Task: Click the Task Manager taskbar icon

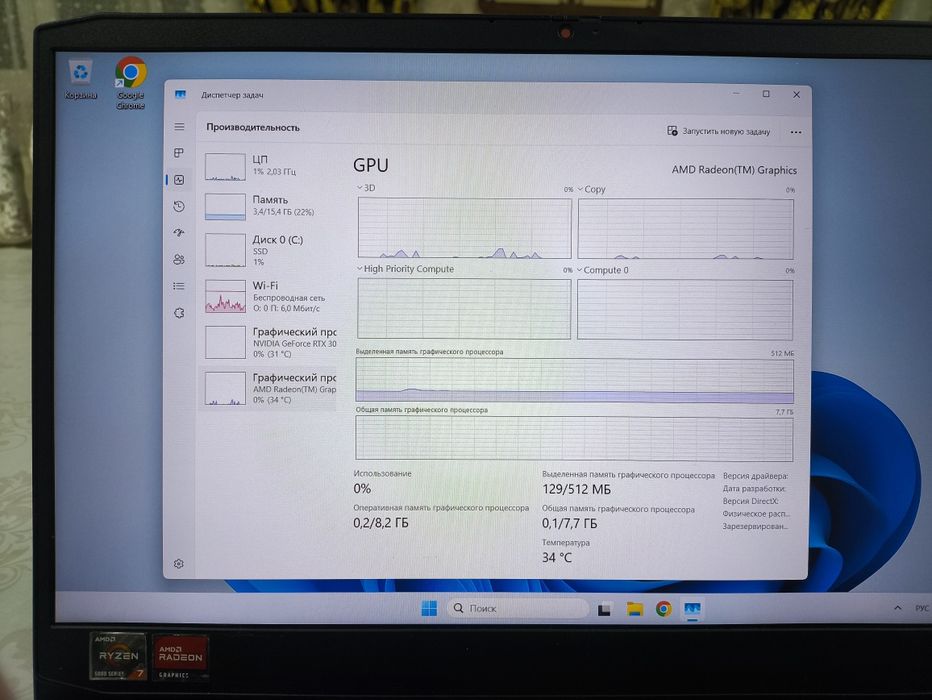Action: (692, 609)
